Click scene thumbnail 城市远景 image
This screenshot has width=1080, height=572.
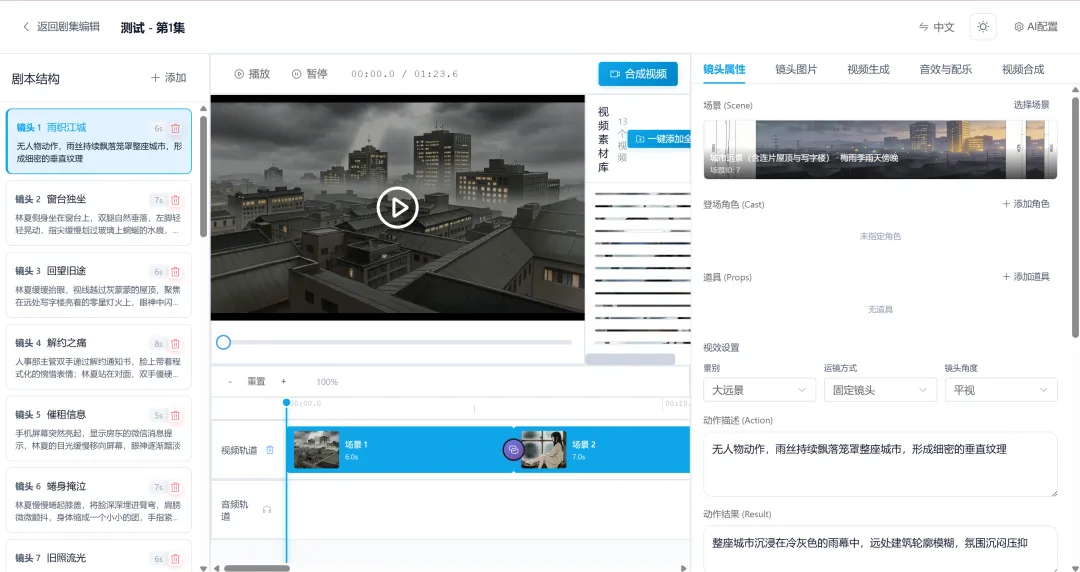click(880, 150)
